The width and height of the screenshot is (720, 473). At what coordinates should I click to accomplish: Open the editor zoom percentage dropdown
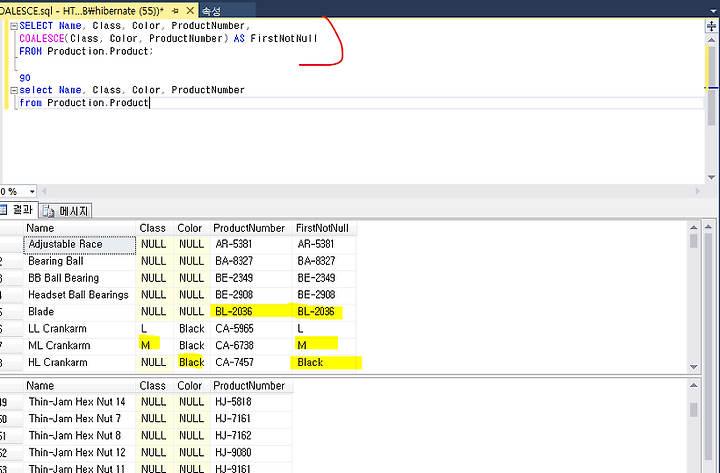tap(32, 191)
